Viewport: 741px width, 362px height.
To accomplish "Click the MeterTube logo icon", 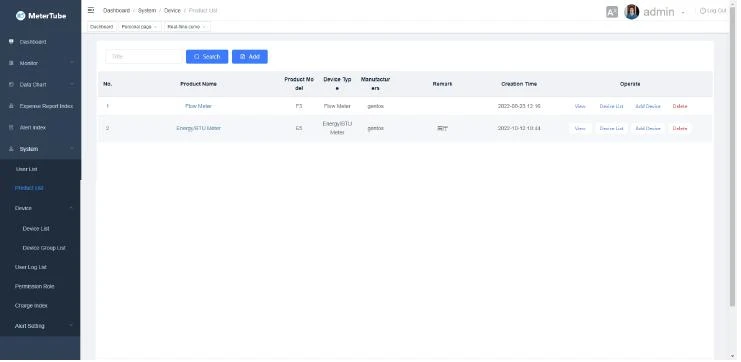I will 20,16.
